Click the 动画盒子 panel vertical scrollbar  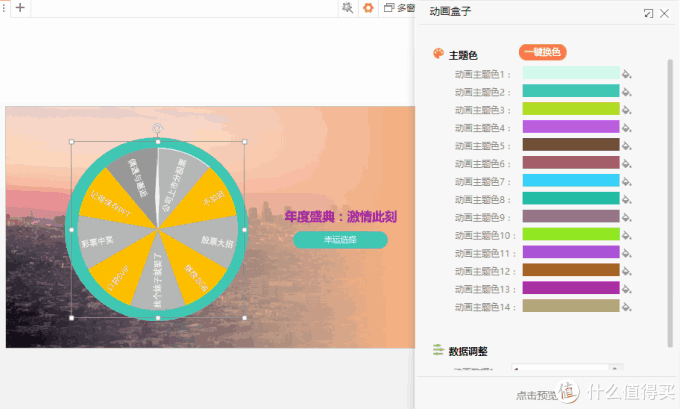pos(670,200)
